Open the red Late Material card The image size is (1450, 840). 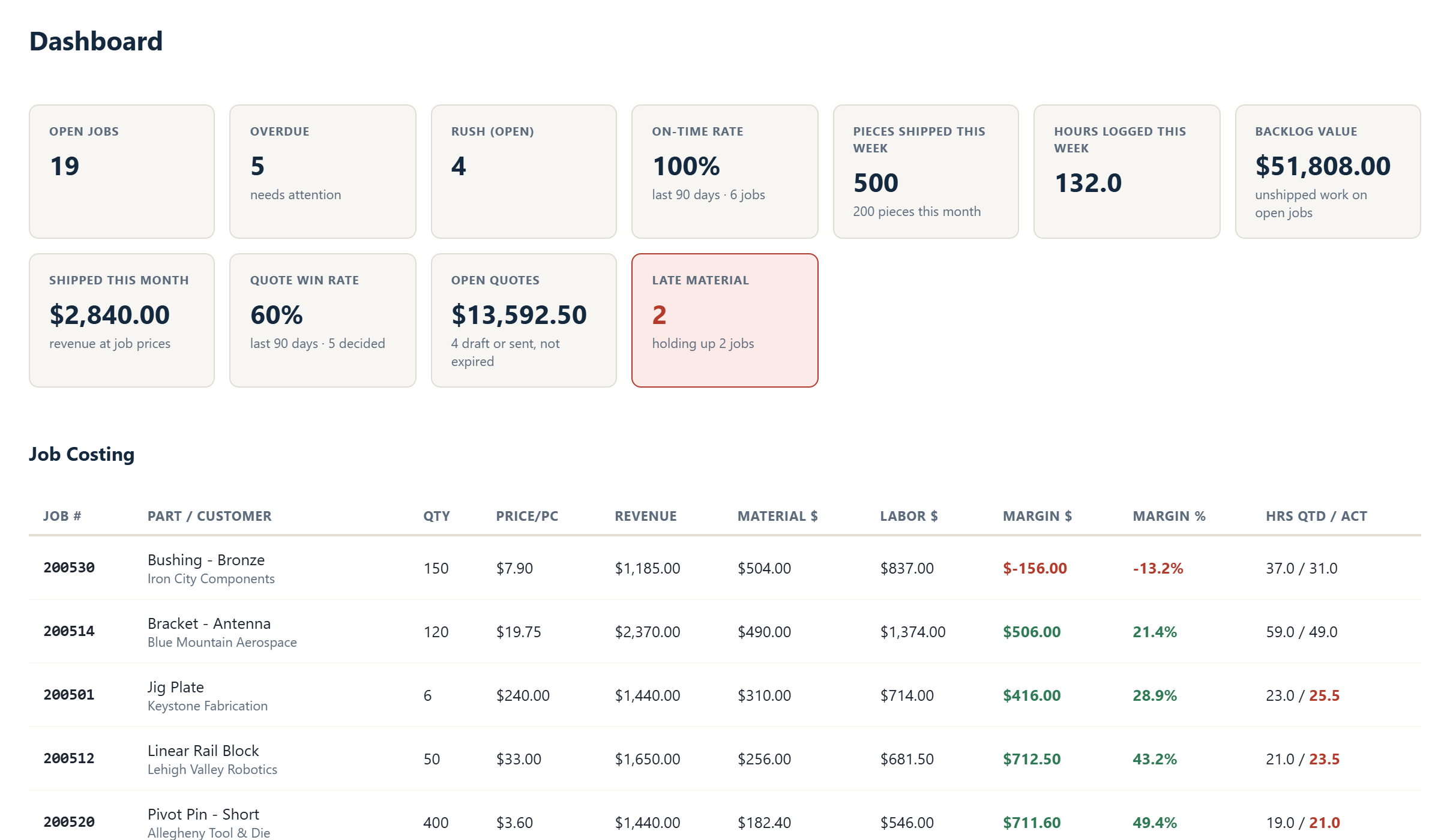tap(725, 320)
